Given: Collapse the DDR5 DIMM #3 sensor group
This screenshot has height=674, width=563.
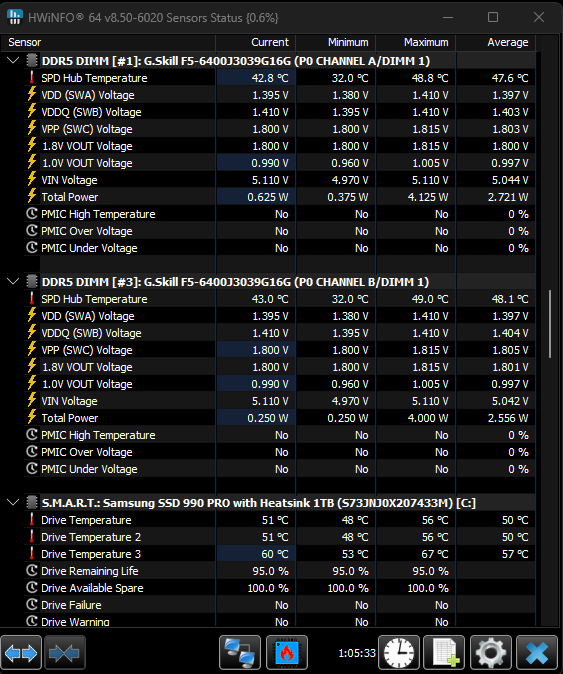Looking at the screenshot, I should 13,282.
